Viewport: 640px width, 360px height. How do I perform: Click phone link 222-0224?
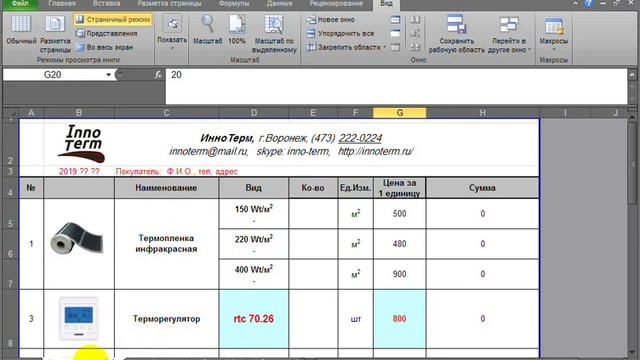[x=360, y=138]
